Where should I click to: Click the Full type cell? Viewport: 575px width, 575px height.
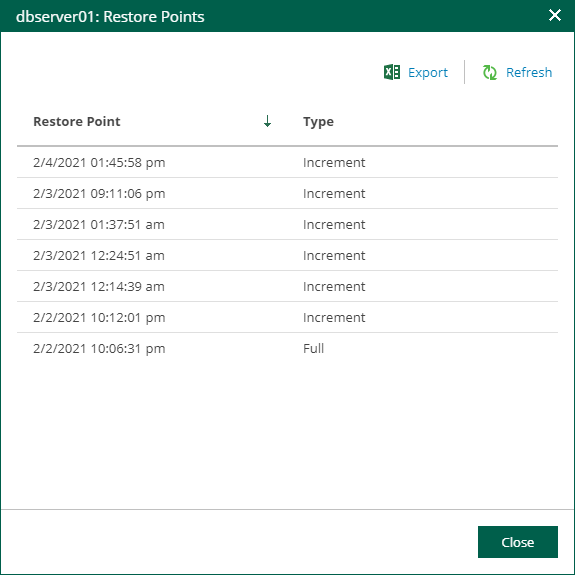[x=313, y=348]
